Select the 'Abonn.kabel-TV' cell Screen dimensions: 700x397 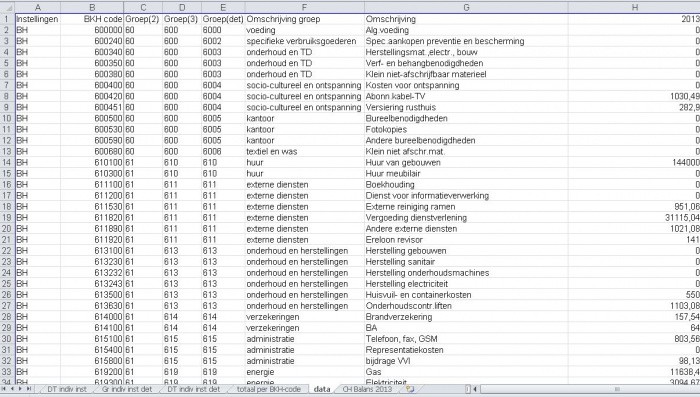click(x=466, y=96)
